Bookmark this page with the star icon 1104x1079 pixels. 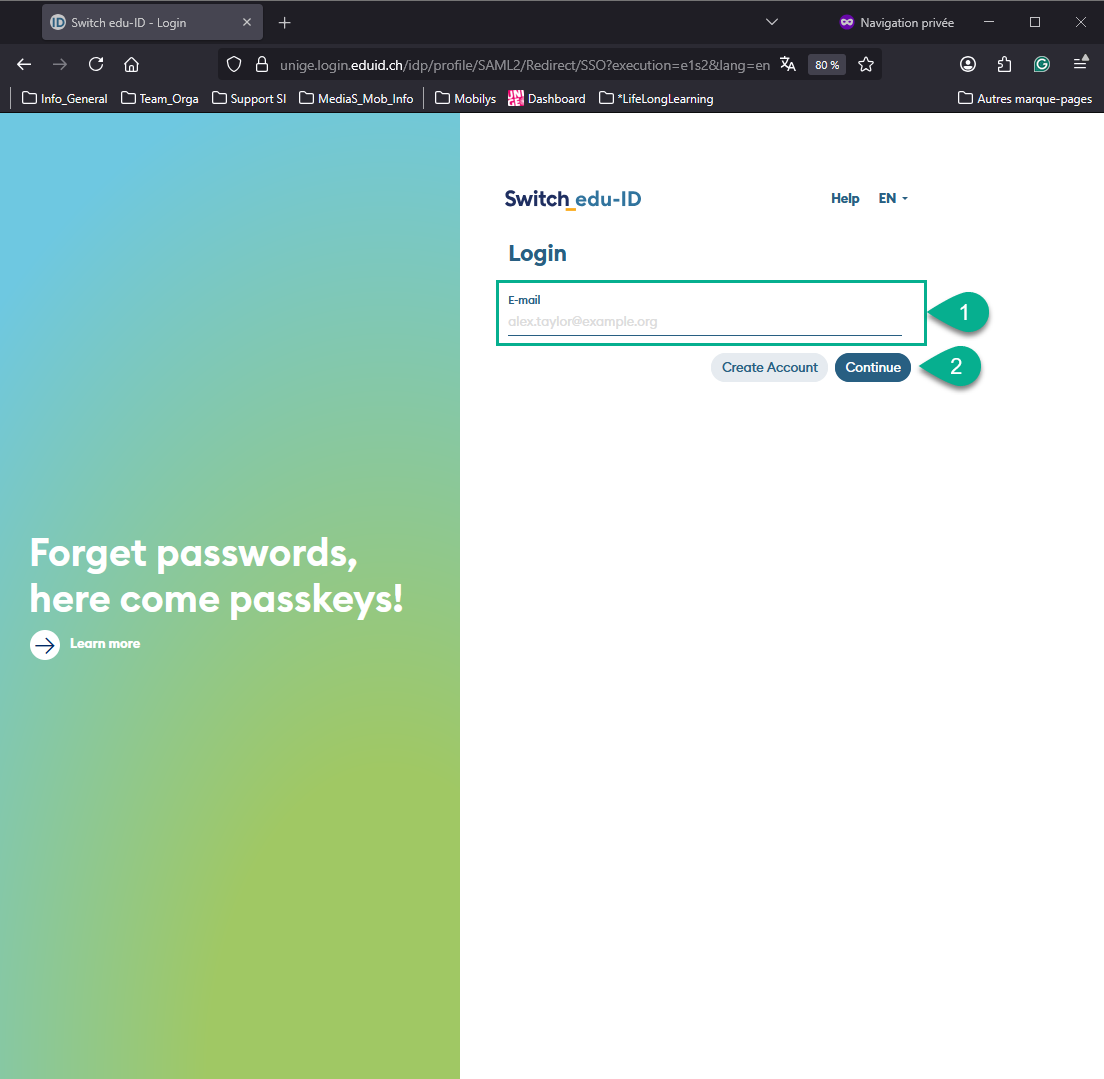coord(866,65)
